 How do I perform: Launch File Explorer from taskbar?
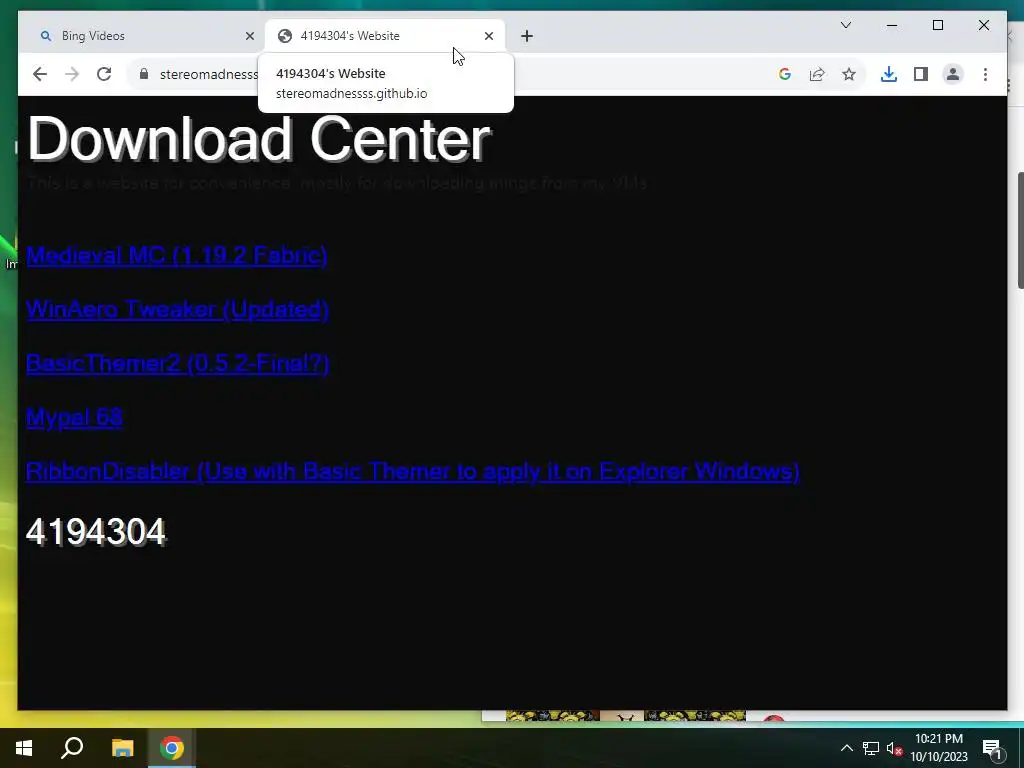[x=122, y=748]
